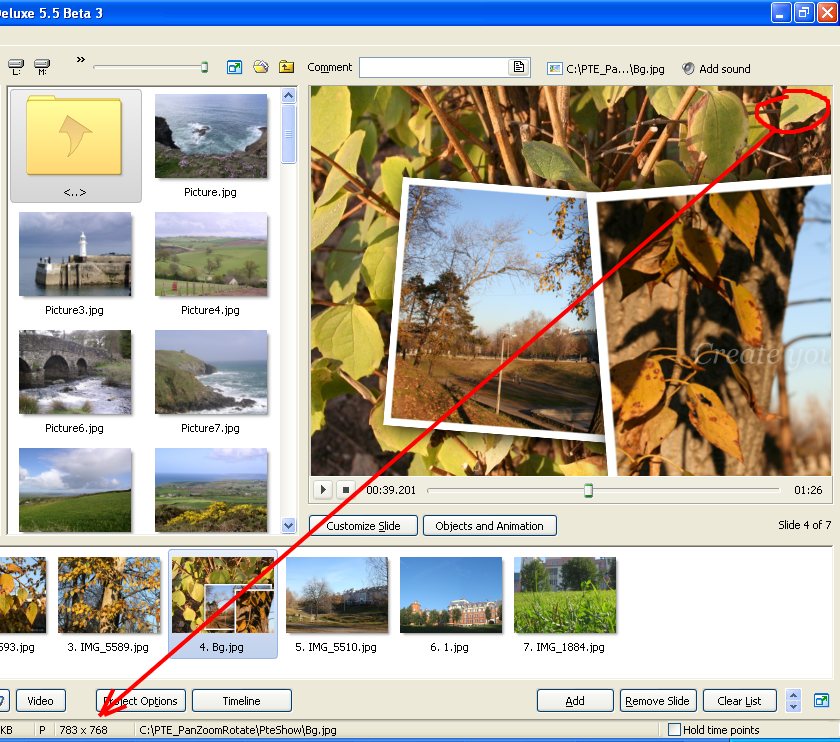Select slide 7. IMG_1884.jpg
This screenshot has height=742, width=840.
click(564, 604)
